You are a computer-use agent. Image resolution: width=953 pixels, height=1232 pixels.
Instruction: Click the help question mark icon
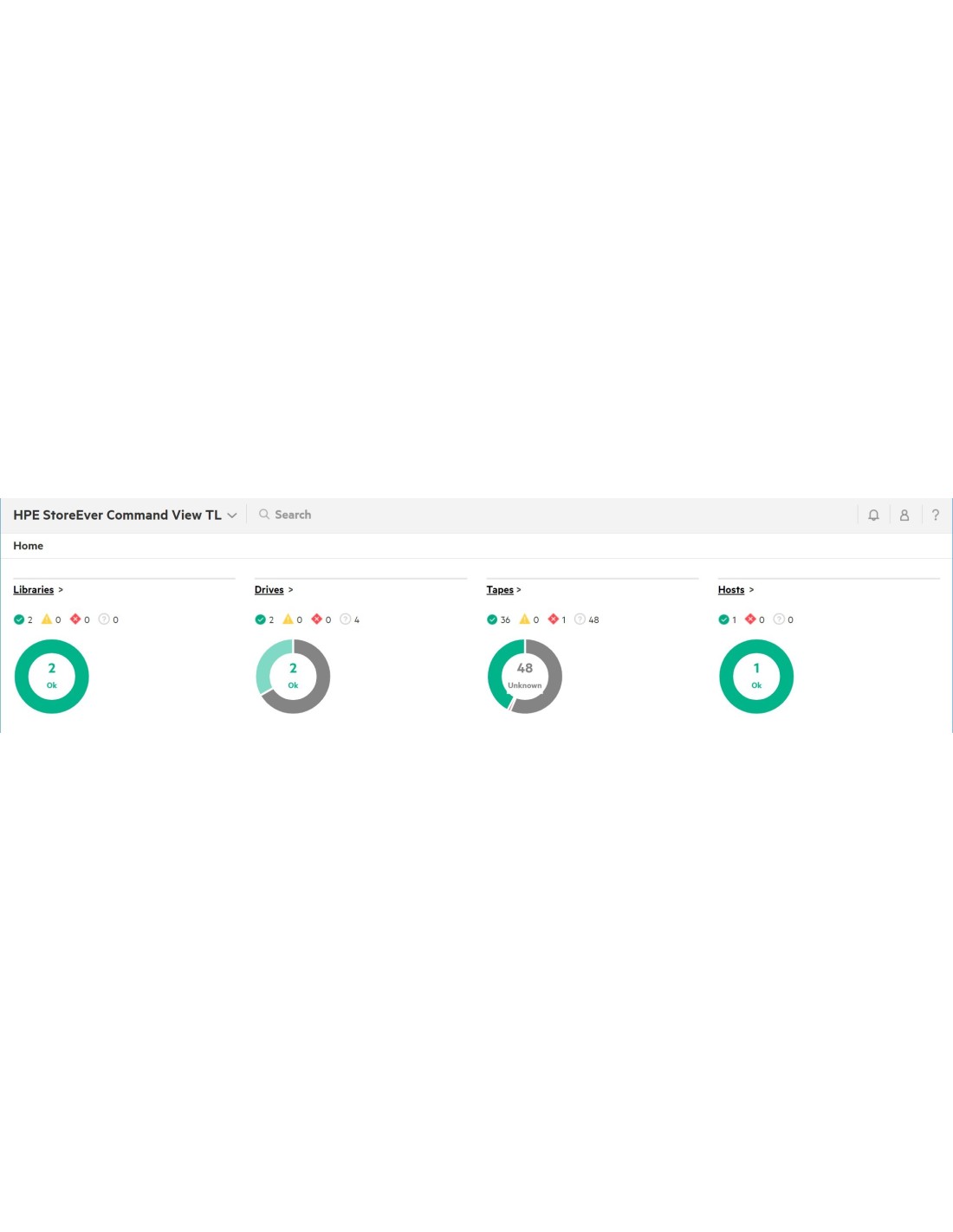(x=936, y=515)
